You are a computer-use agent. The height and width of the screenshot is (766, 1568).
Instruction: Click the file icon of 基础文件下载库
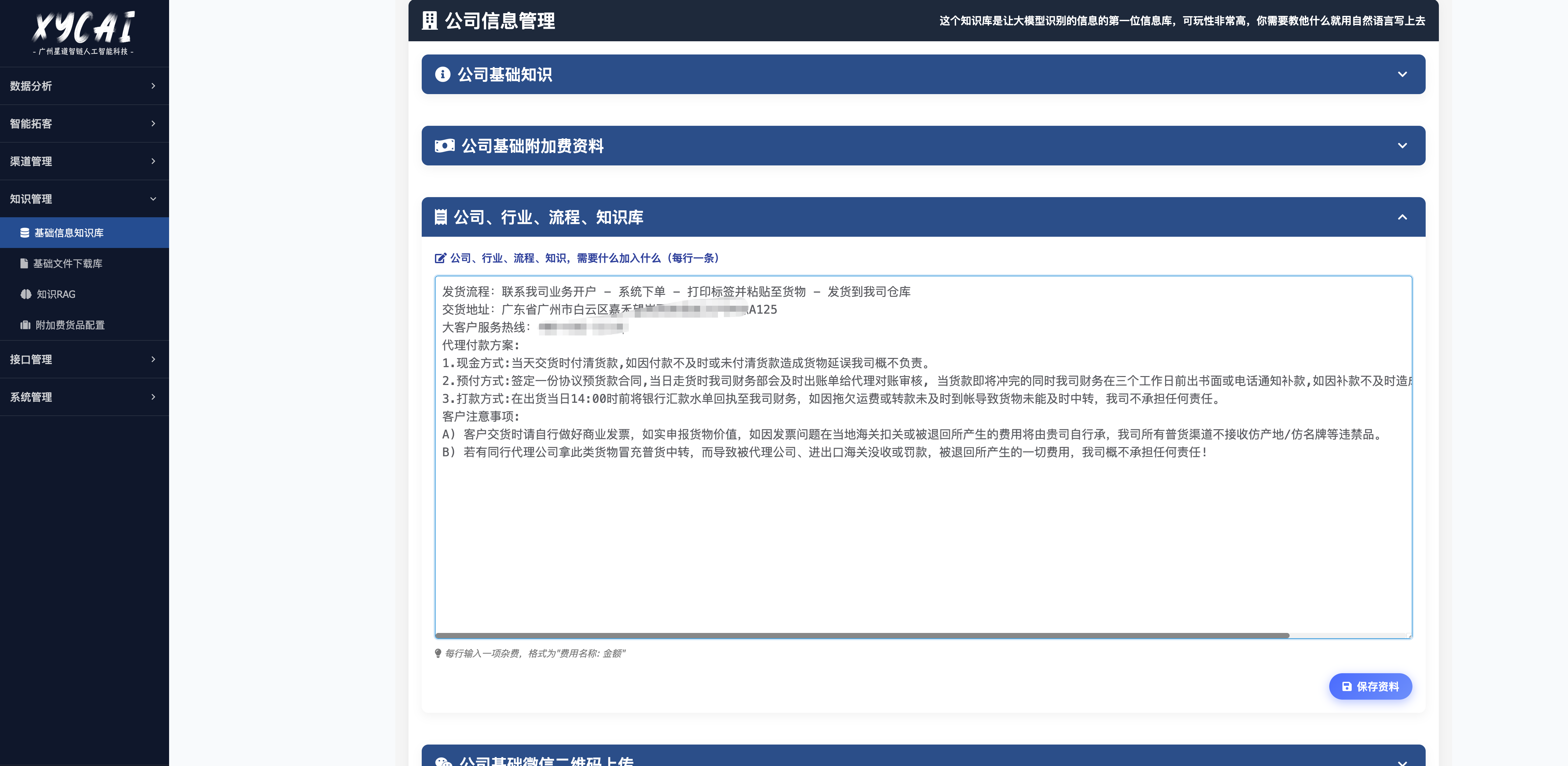click(24, 263)
